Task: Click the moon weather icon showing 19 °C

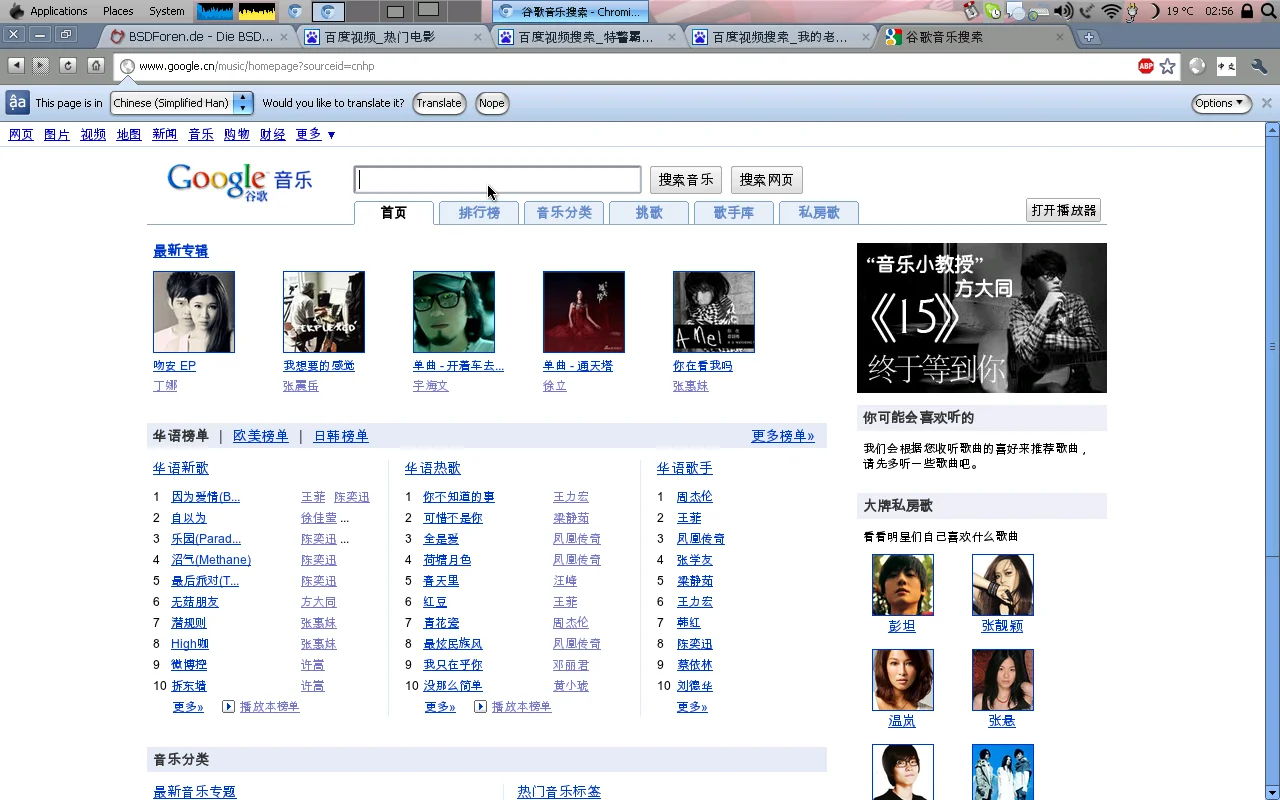Action: [x=1156, y=11]
